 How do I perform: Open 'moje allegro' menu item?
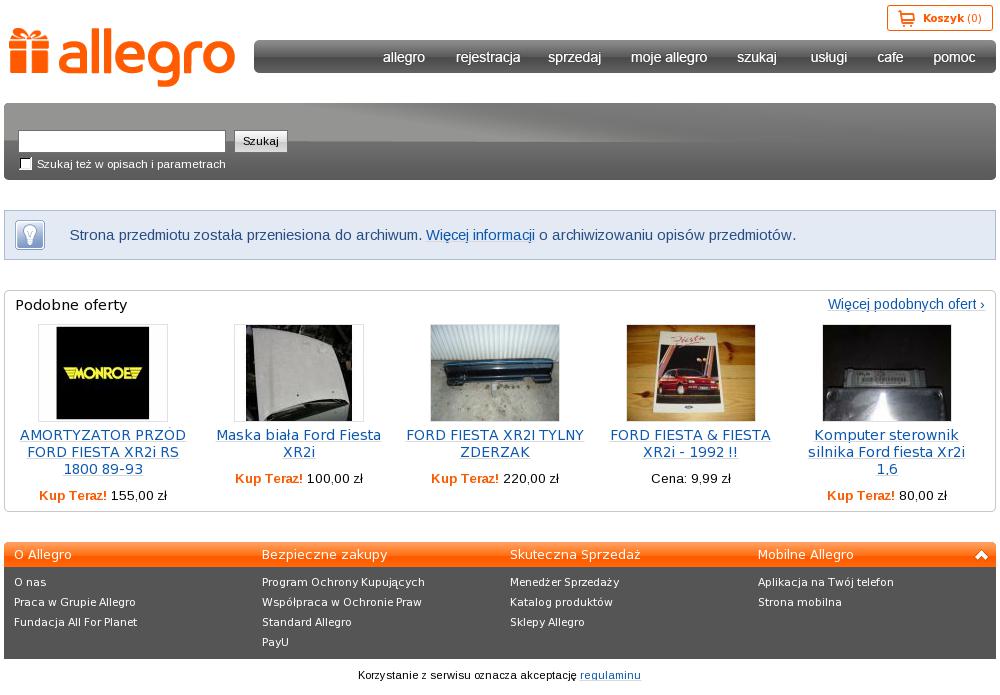coord(669,57)
